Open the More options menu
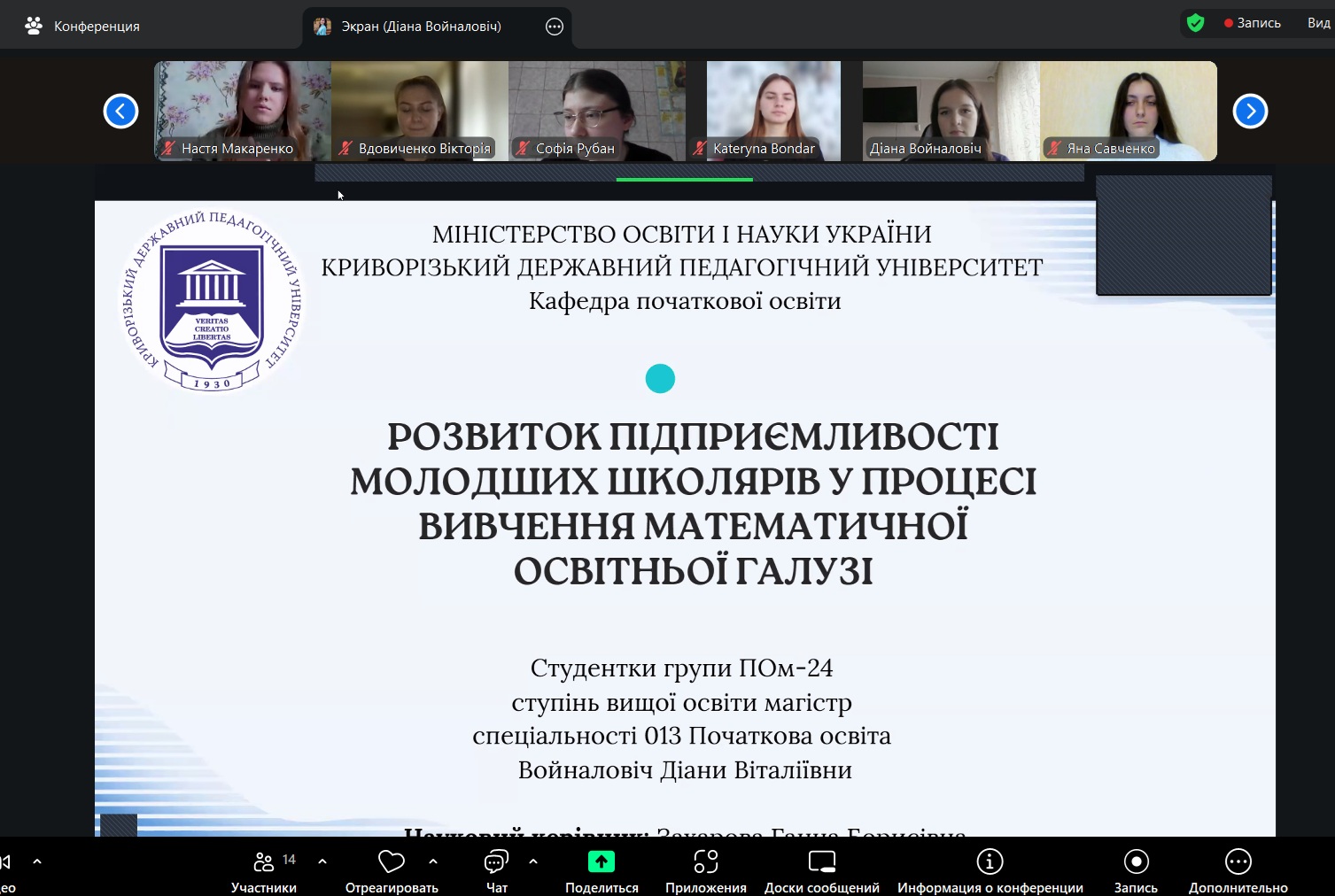 pyautogui.click(x=1238, y=861)
